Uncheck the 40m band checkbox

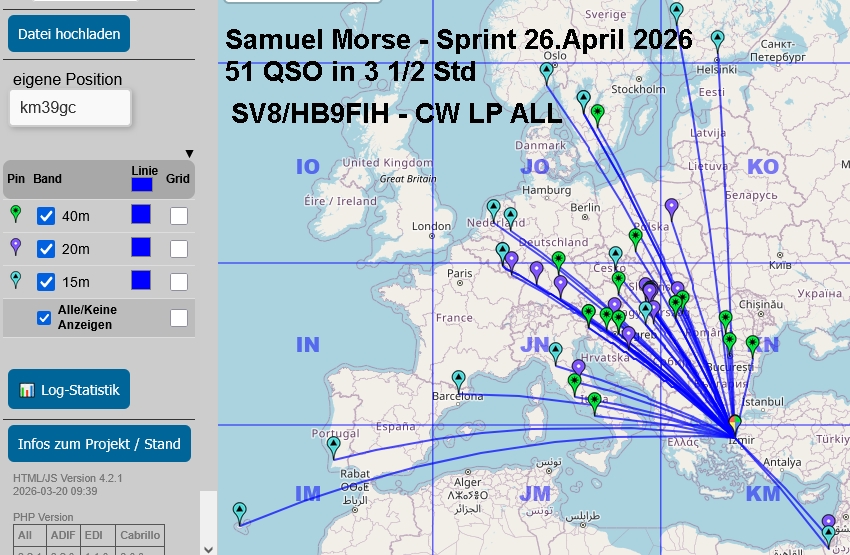46,216
